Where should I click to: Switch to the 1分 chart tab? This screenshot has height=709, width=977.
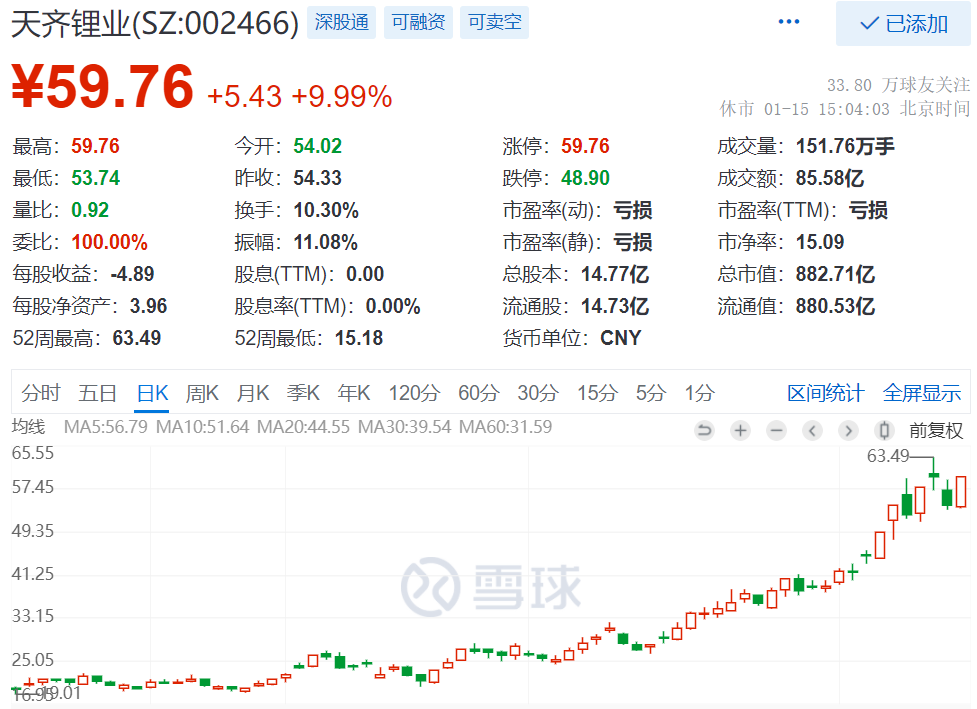[700, 393]
